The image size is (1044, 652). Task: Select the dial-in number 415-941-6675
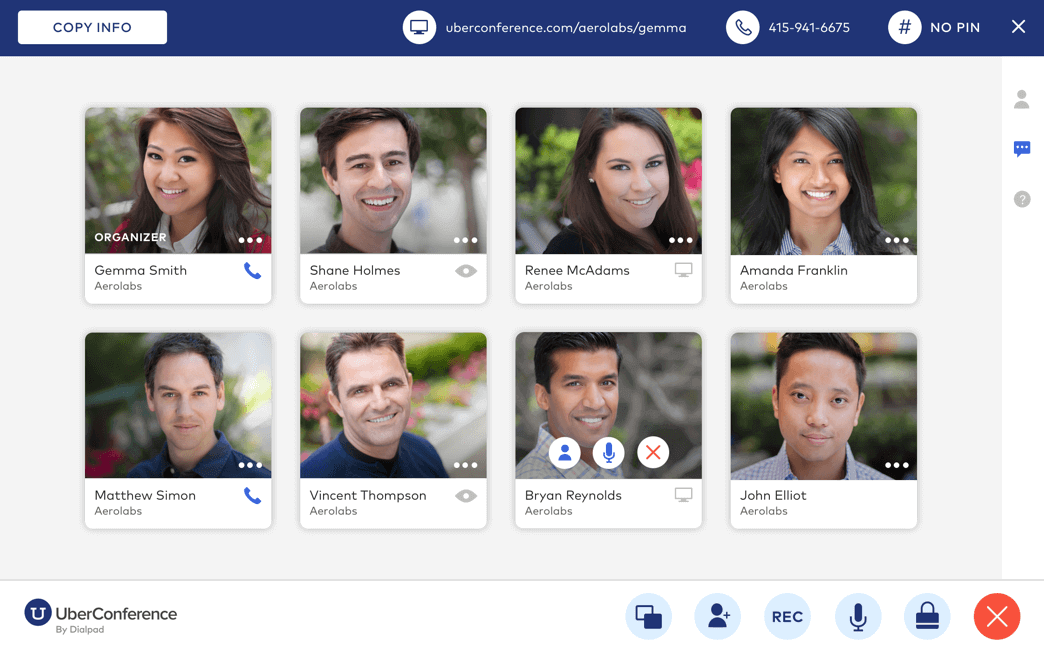click(809, 28)
